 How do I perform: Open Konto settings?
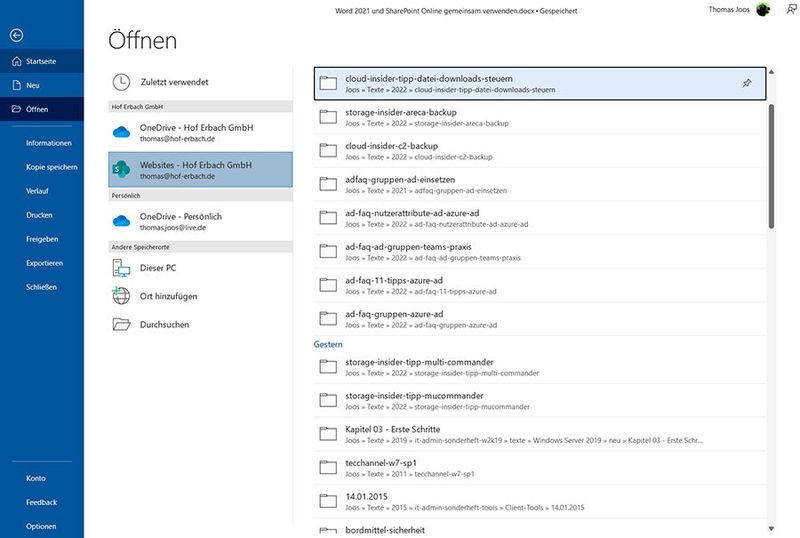36,478
